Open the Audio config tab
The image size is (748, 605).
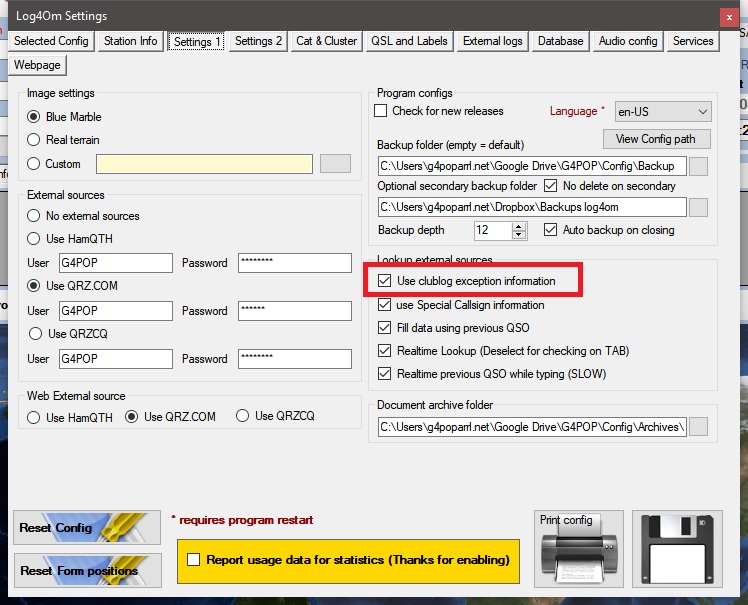[x=628, y=41]
